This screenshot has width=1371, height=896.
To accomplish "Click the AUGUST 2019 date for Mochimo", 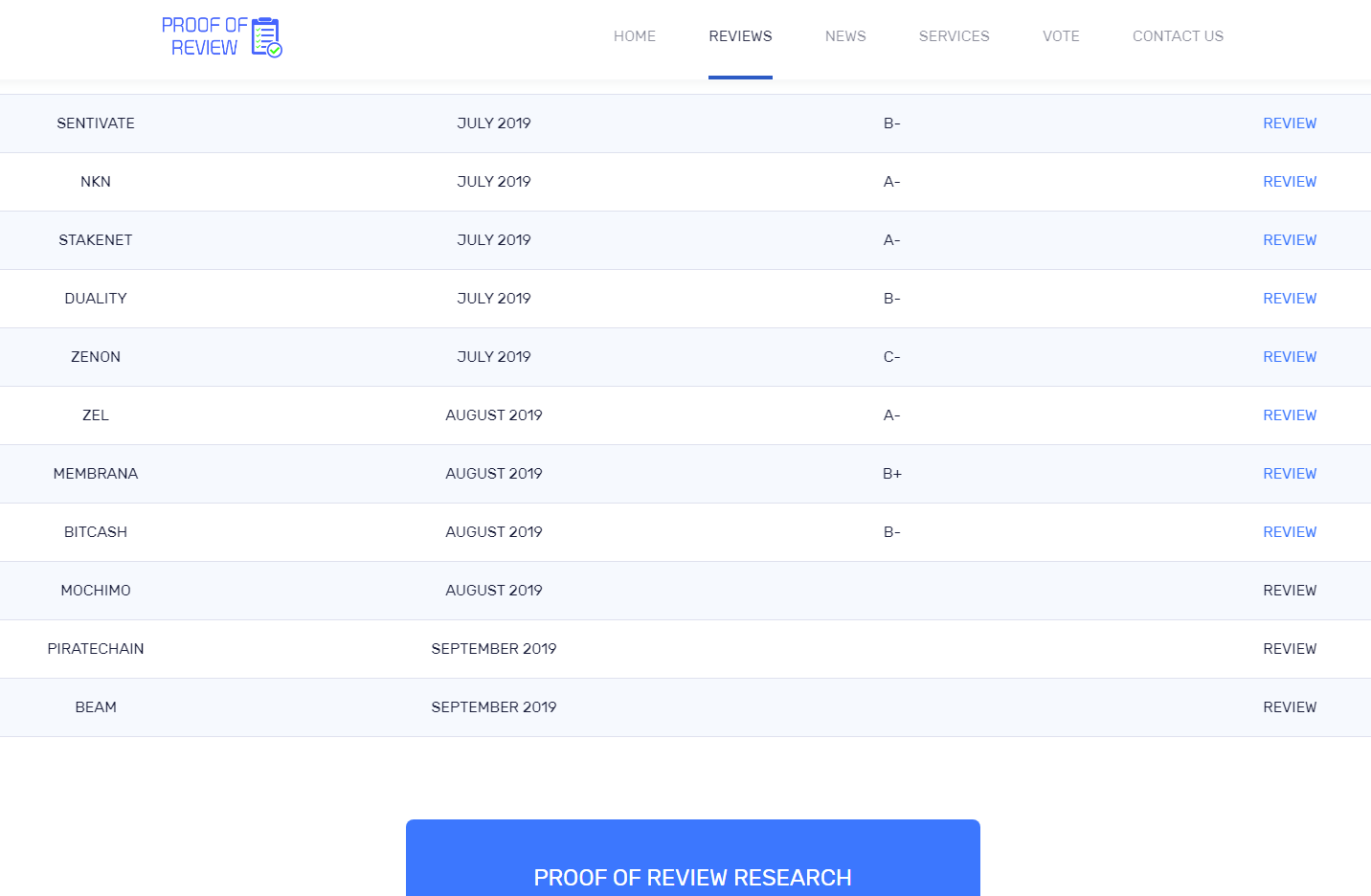I will coord(494,591).
